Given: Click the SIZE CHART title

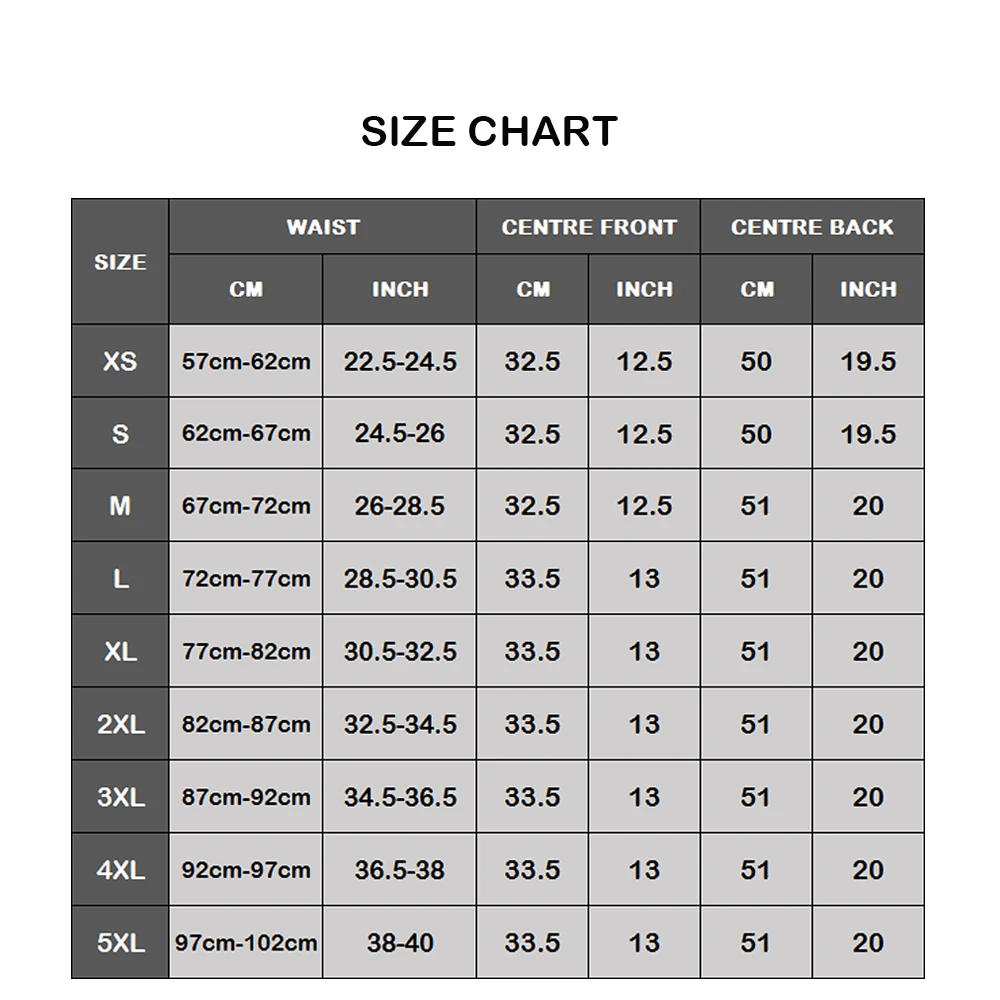Looking at the screenshot, I should click(489, 131).
